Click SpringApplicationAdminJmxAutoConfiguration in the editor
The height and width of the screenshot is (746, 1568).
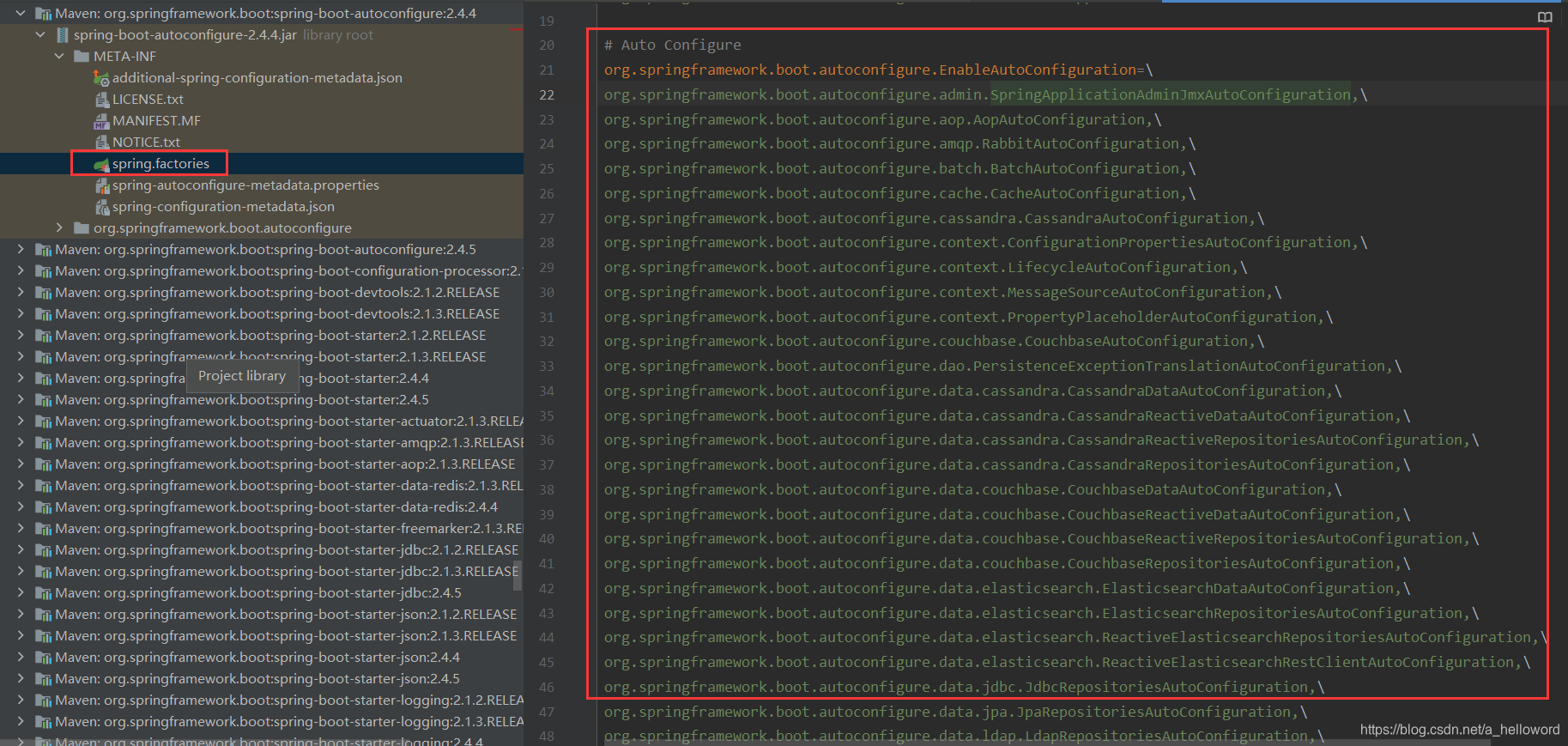pos(1170,95)
